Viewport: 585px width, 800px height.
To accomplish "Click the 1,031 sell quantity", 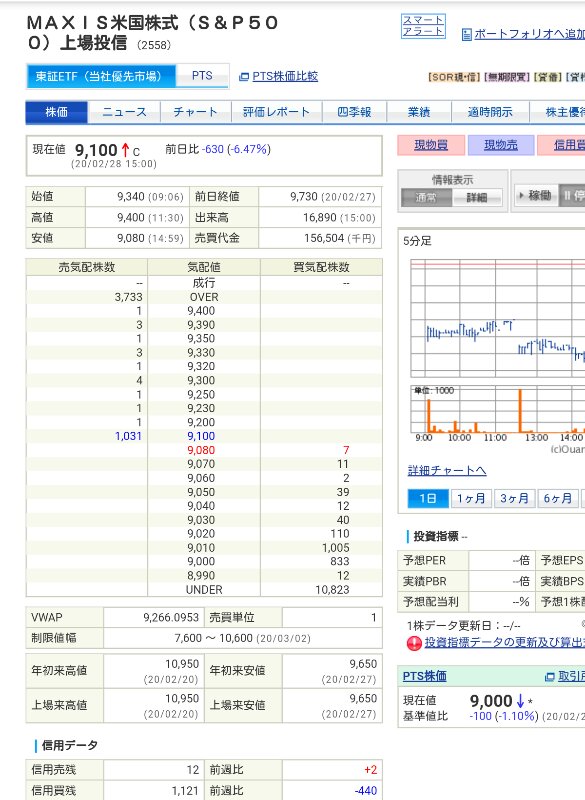I will 128,436.
